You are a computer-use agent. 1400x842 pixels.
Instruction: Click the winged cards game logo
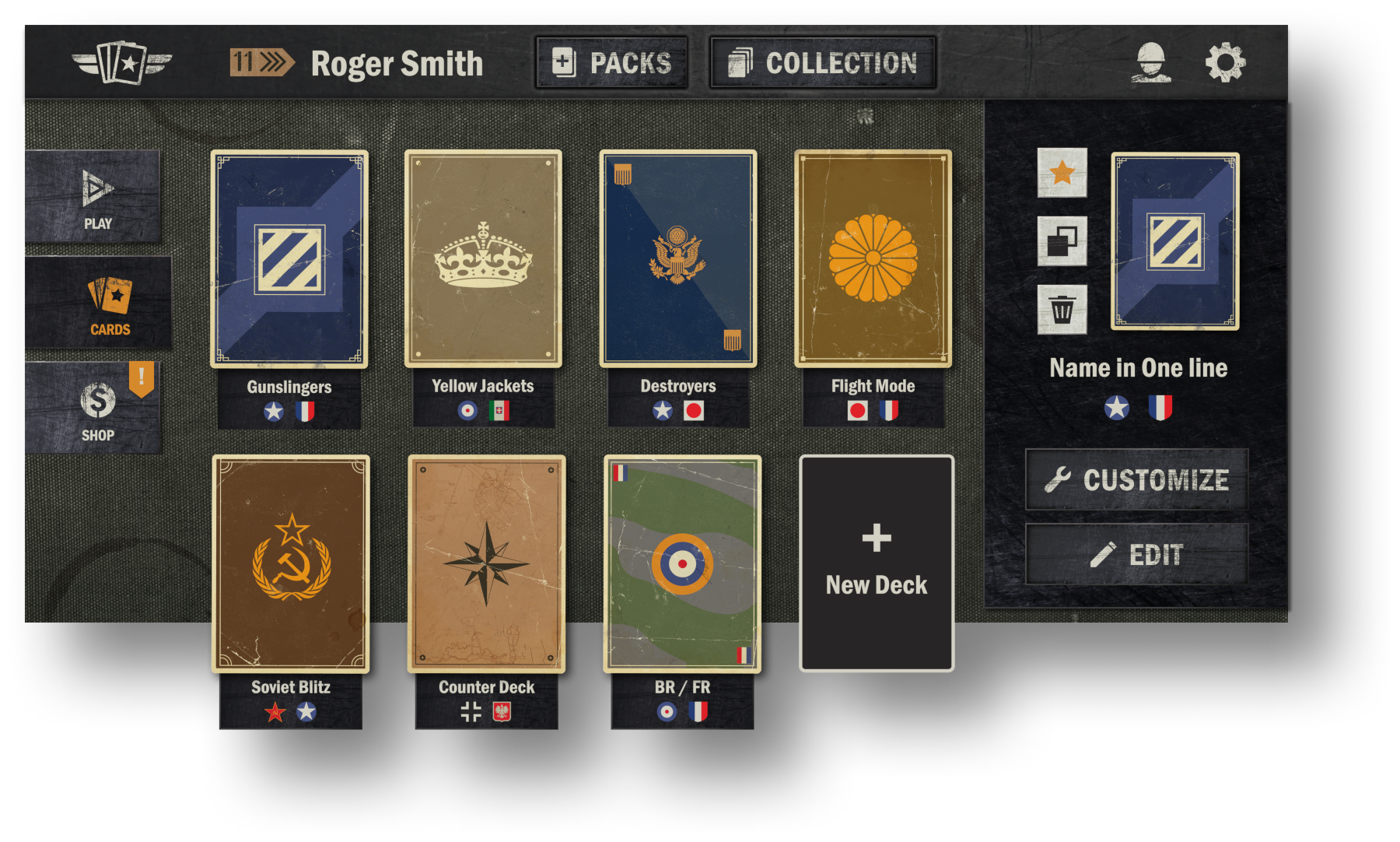pyautogui.click(x=121, y=62)
